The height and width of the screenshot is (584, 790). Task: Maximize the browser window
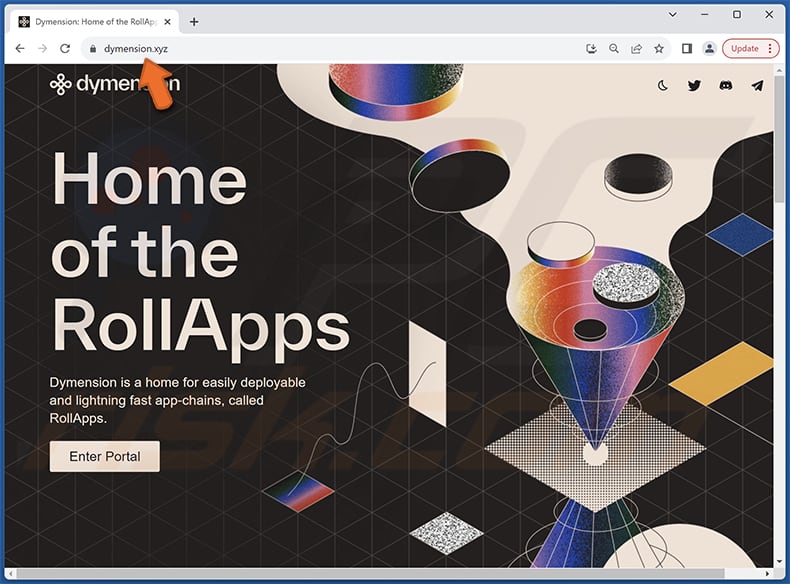(x=737, y=15)
